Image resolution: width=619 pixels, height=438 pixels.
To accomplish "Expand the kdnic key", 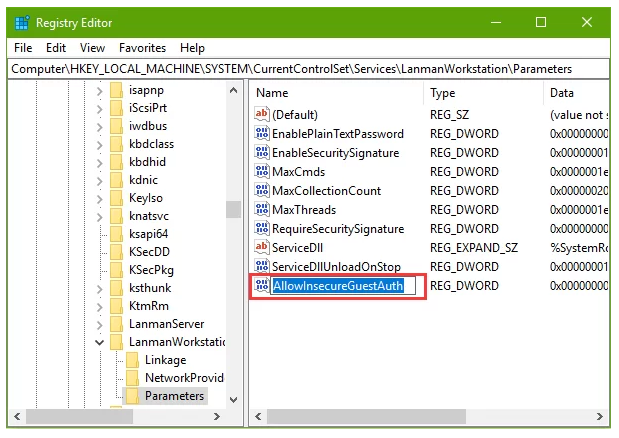I will pos(99,181).
